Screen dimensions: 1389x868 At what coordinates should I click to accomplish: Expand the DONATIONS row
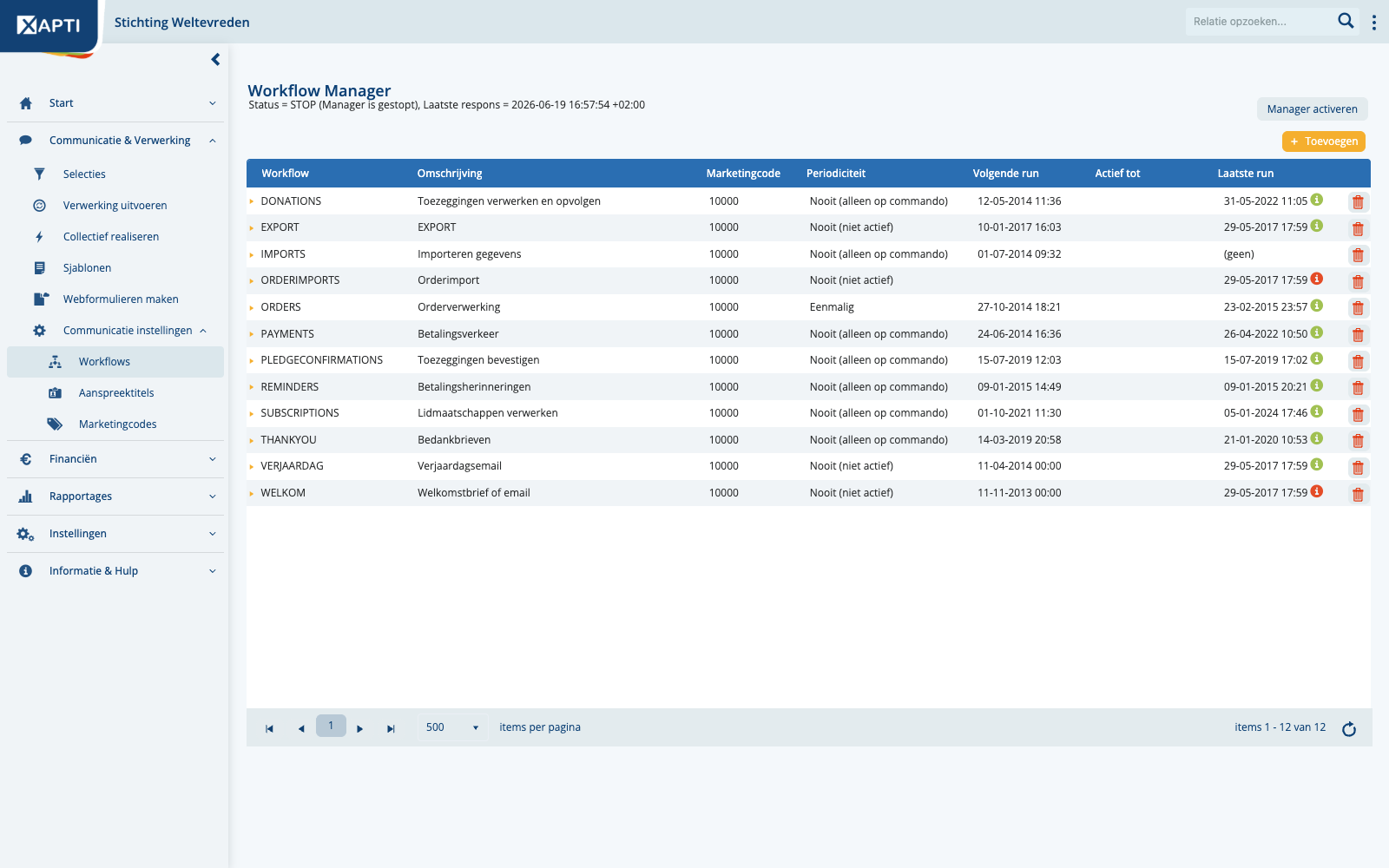[252, 201]
